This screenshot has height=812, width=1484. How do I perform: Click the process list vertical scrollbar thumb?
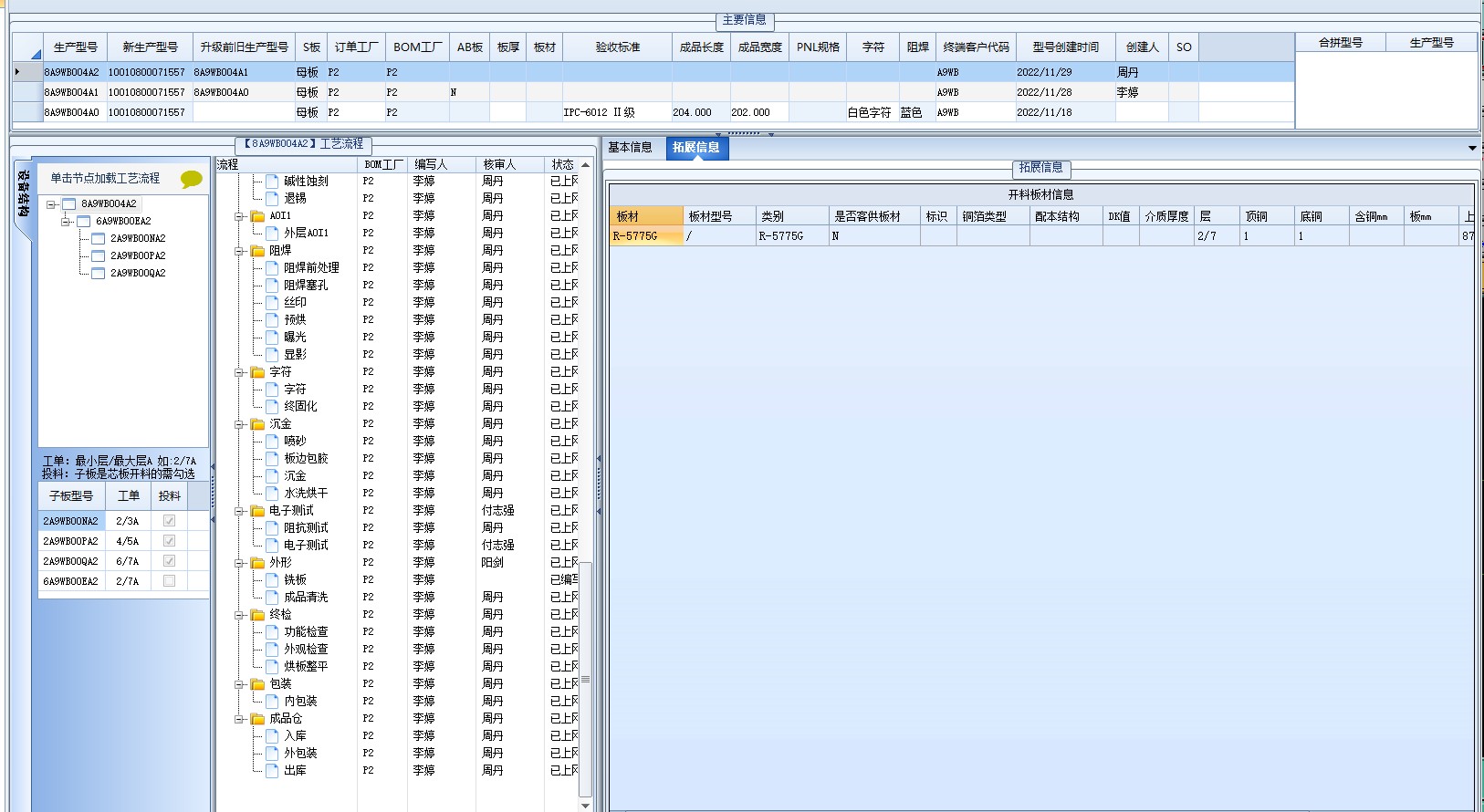click(x=585, y=680)
